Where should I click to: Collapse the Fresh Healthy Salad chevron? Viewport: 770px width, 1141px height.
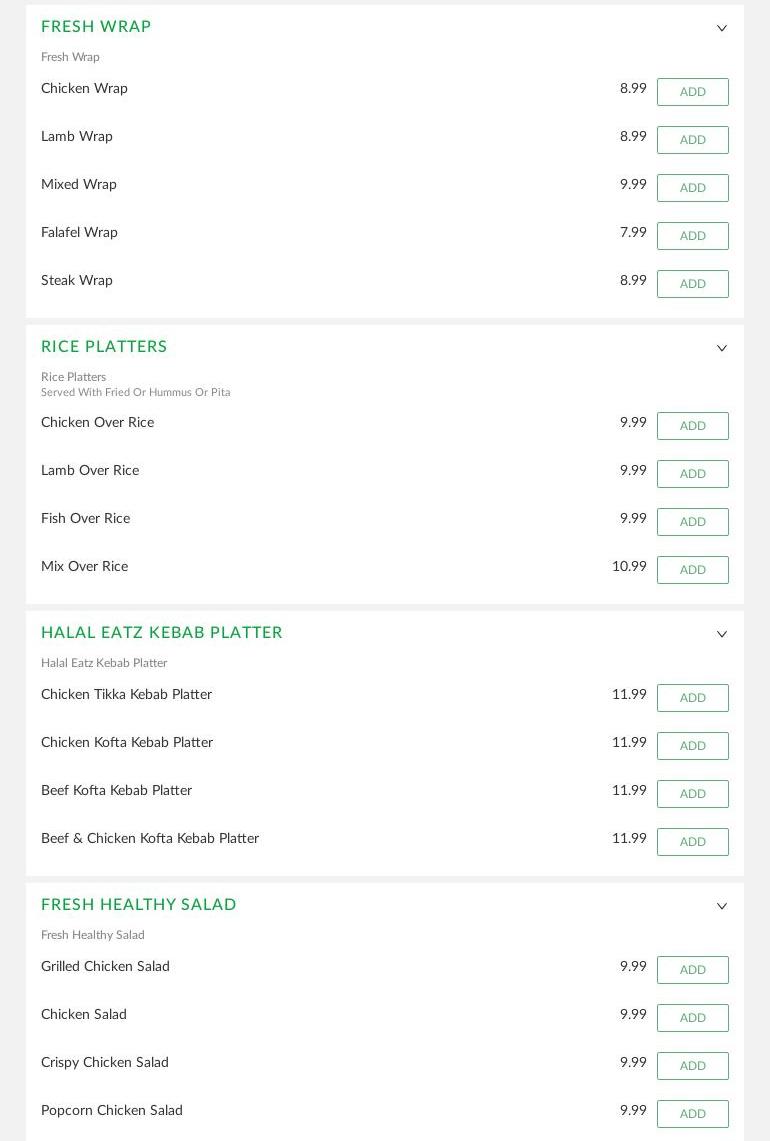click(x=722, y=906)
